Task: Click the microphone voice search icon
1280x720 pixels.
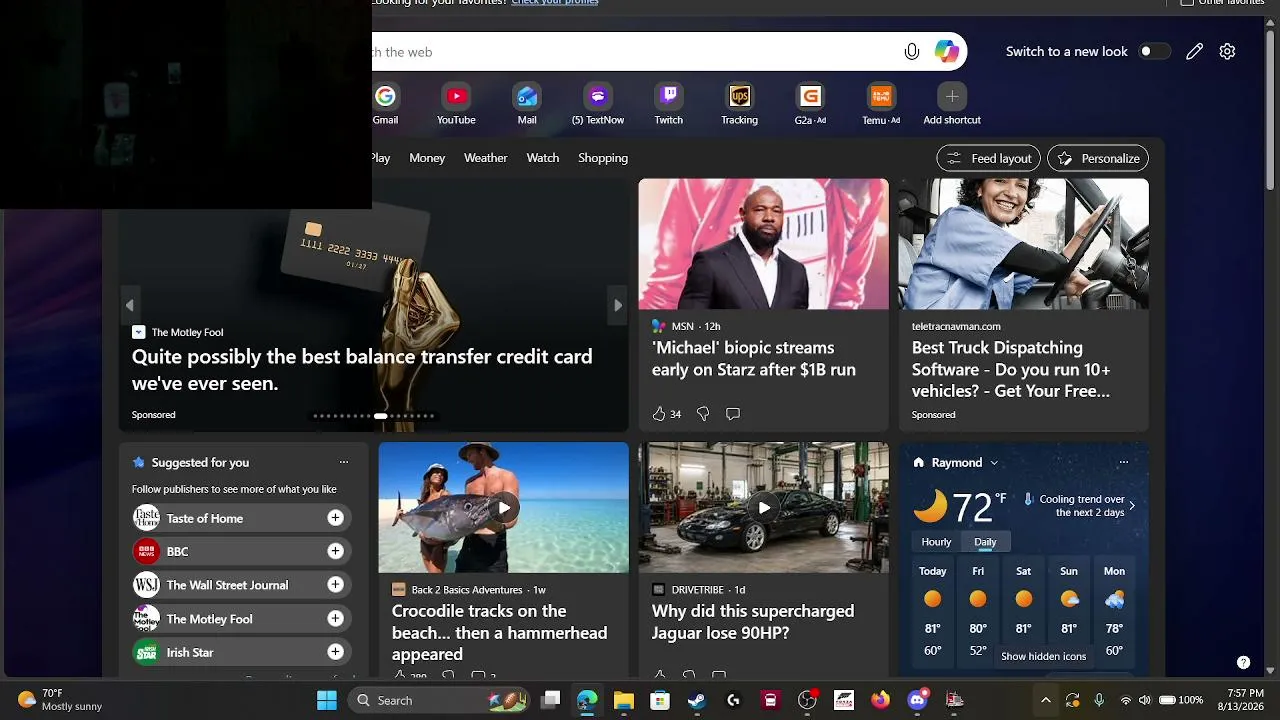Action: pos(911,52)
